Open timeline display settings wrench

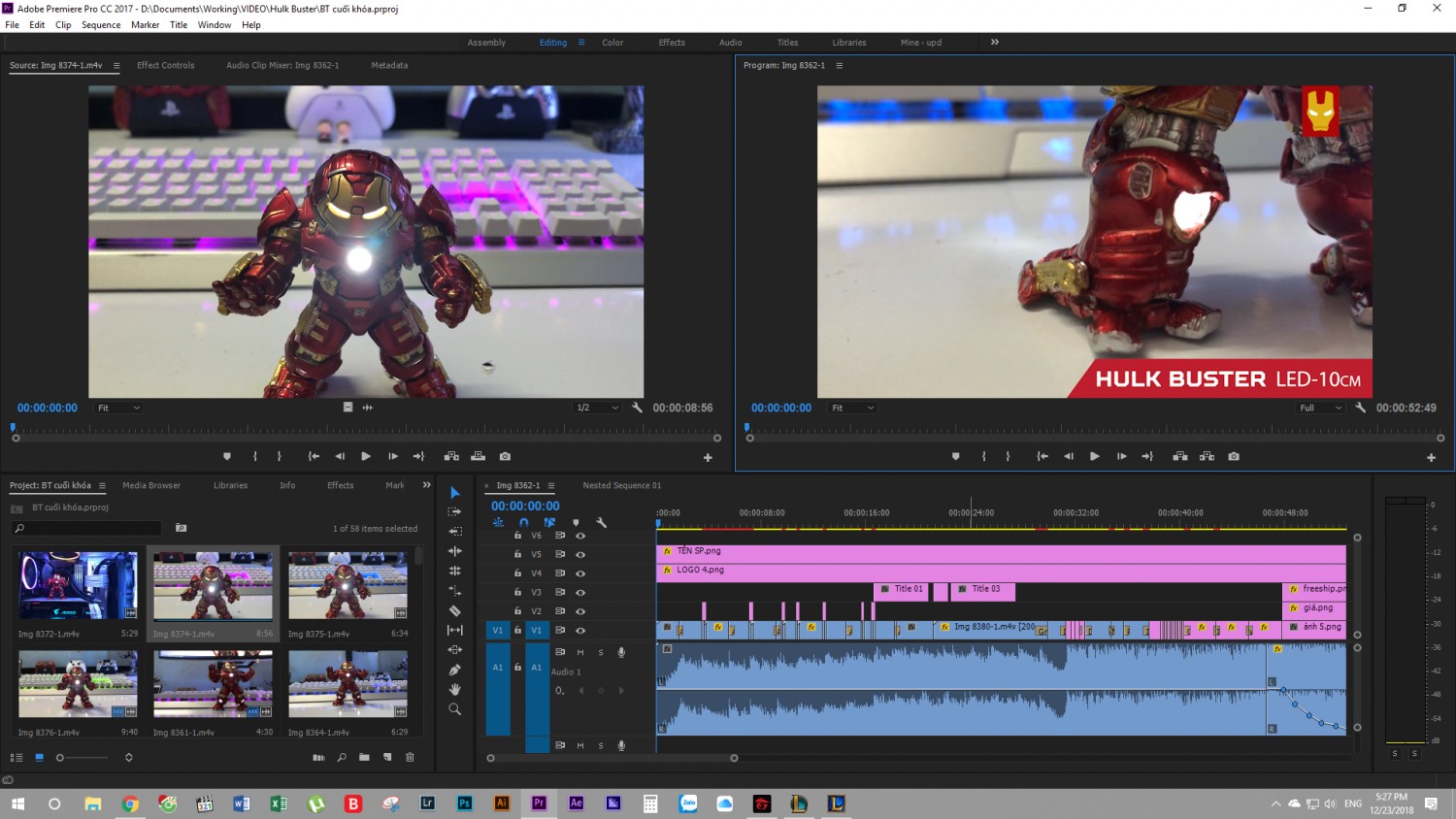tap(602, 522)
